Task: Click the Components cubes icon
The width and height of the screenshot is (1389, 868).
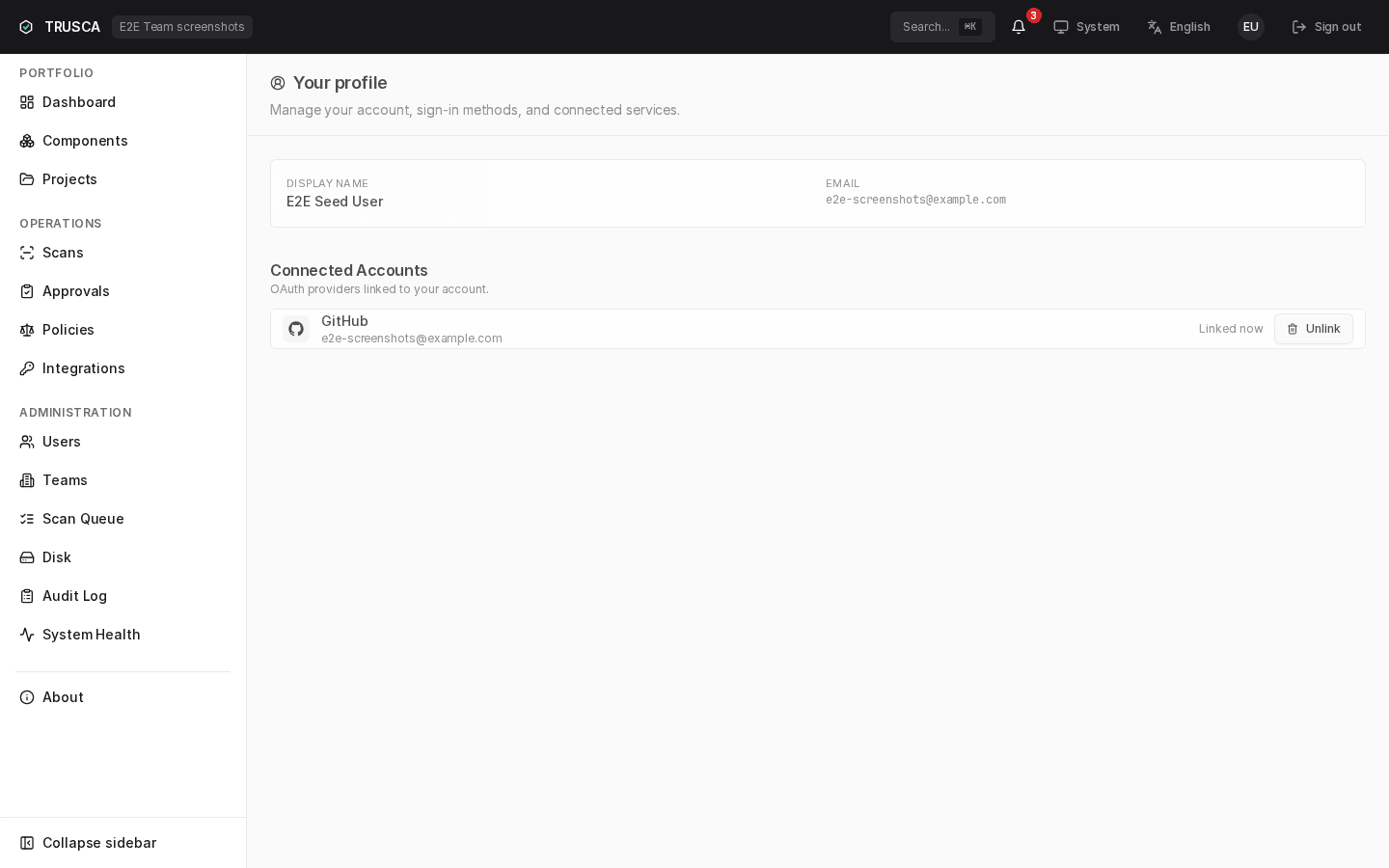Action: pos(27,141)
